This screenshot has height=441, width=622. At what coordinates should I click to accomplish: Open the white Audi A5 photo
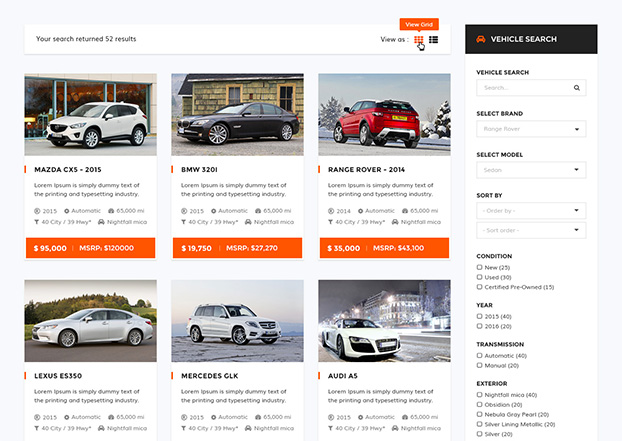pos(384,321)
